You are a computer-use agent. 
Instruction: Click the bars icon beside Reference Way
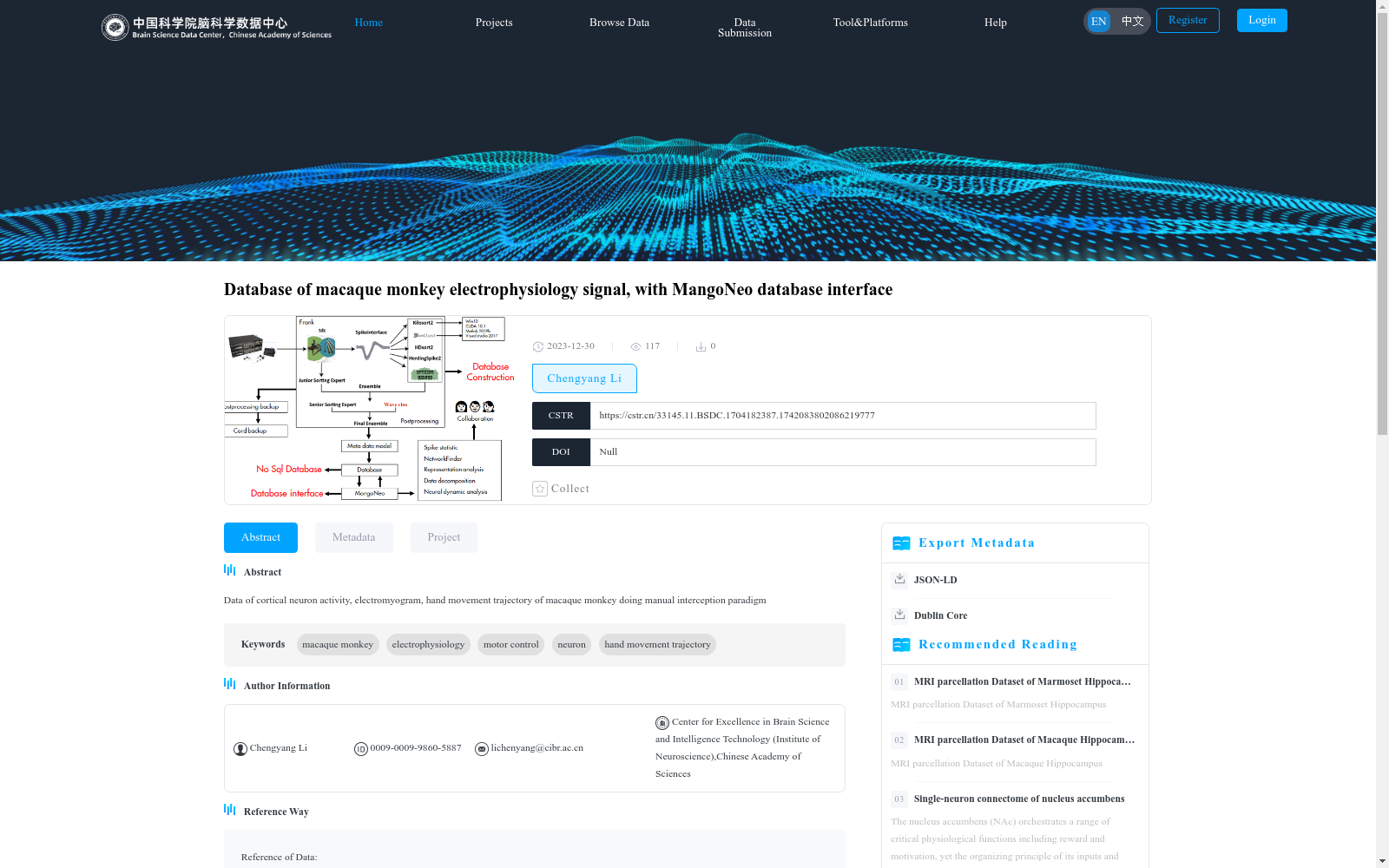click(230, 810)
